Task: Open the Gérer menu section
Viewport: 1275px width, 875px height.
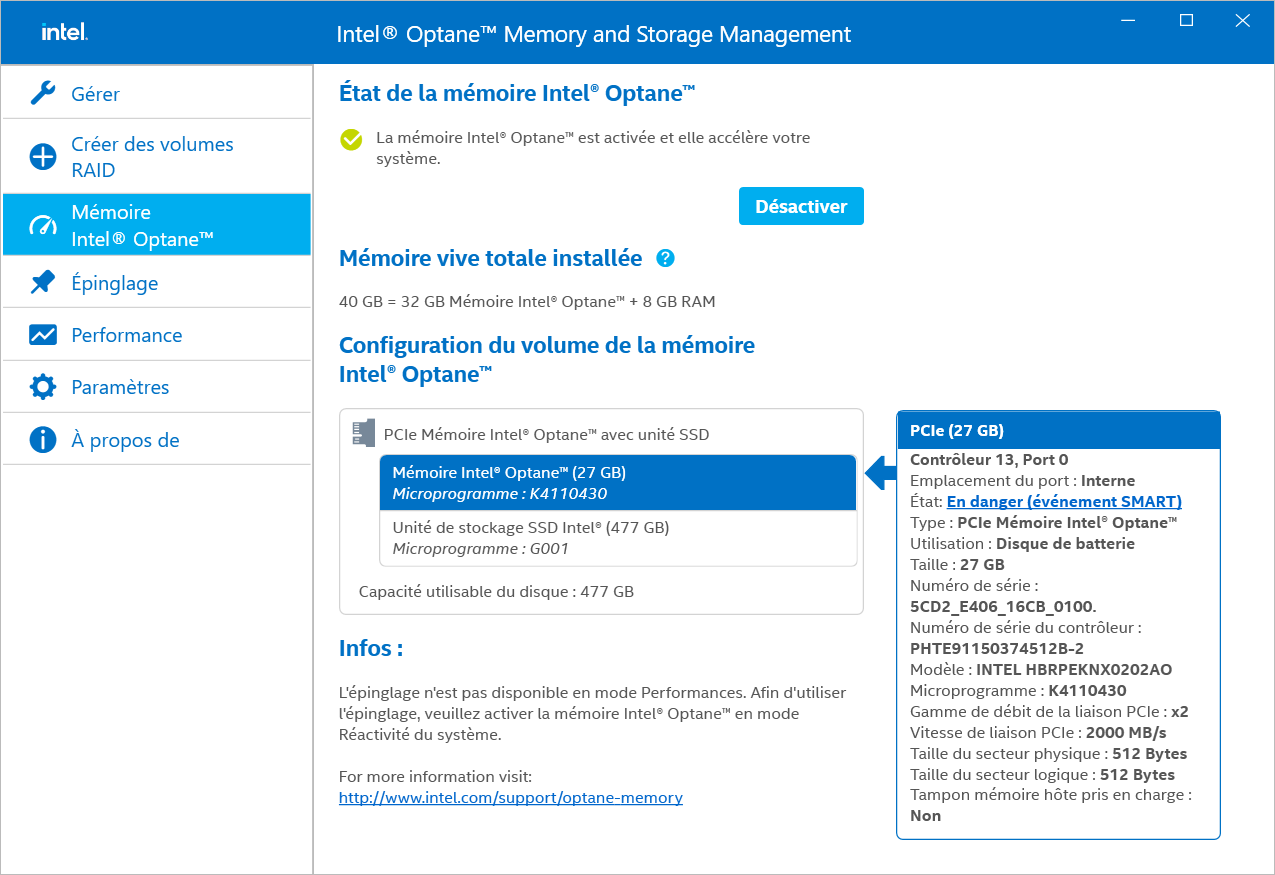Action: click(x=96, y=94)
